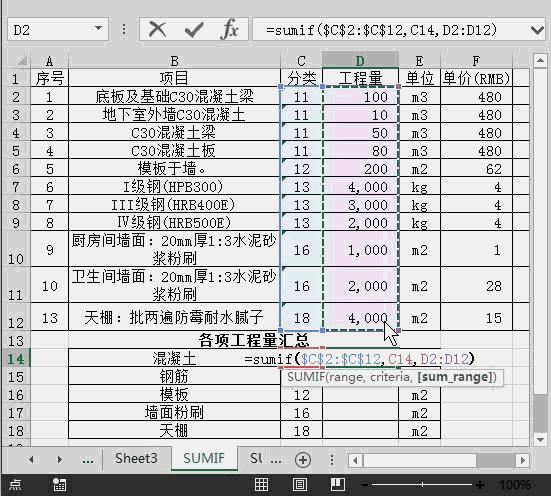Click cell 地下室外墙C30混凝土土
Viewport: 551px width, 496px height.
coord(174,115)
